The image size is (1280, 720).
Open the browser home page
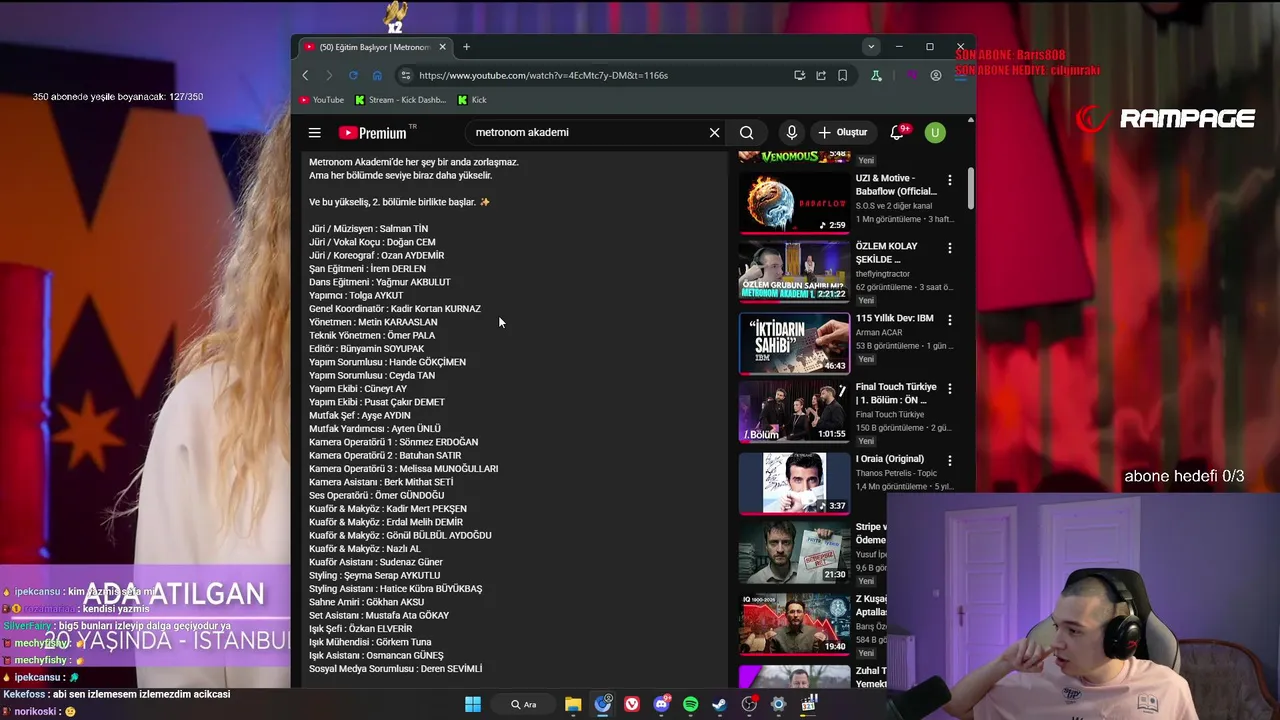click(x=377, y=75)
